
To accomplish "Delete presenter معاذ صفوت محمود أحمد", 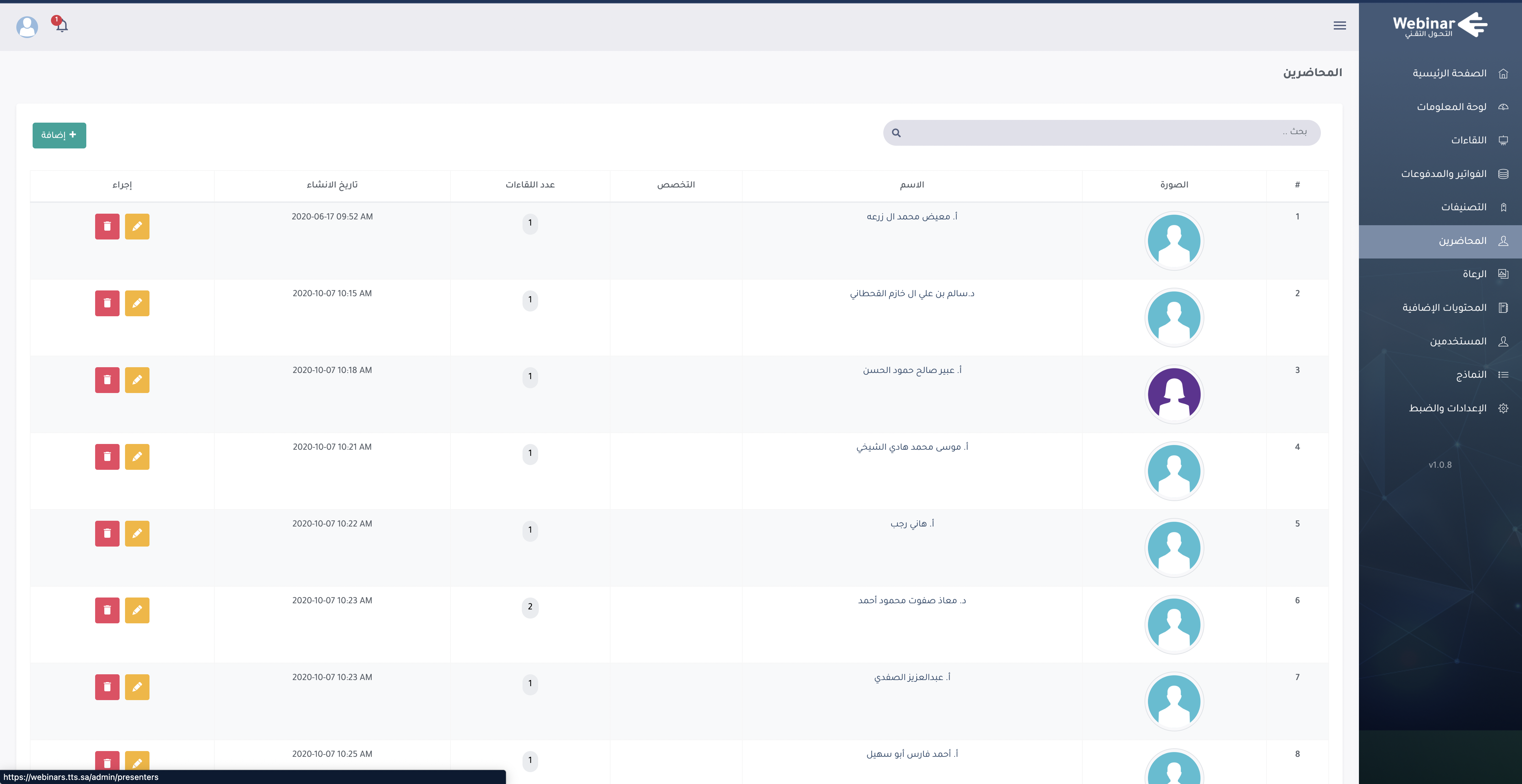I will tap(107, 610).
